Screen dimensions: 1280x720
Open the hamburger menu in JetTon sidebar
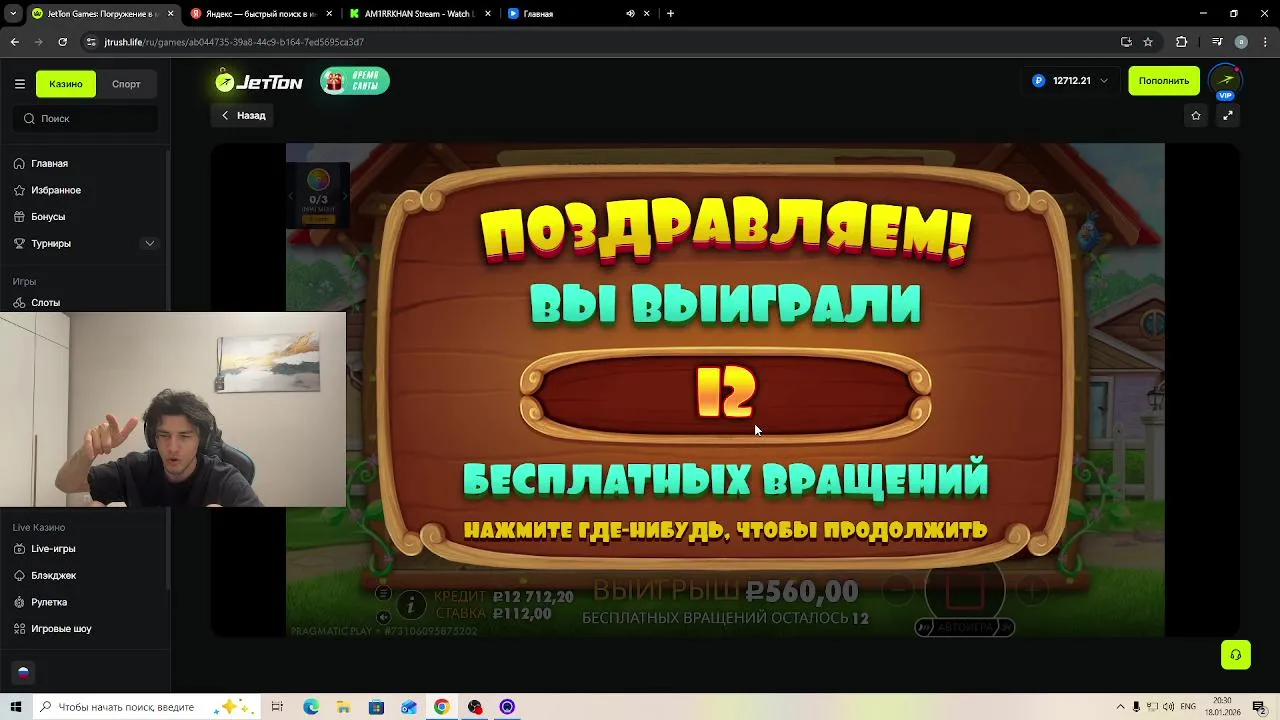[x=19, y=84]
